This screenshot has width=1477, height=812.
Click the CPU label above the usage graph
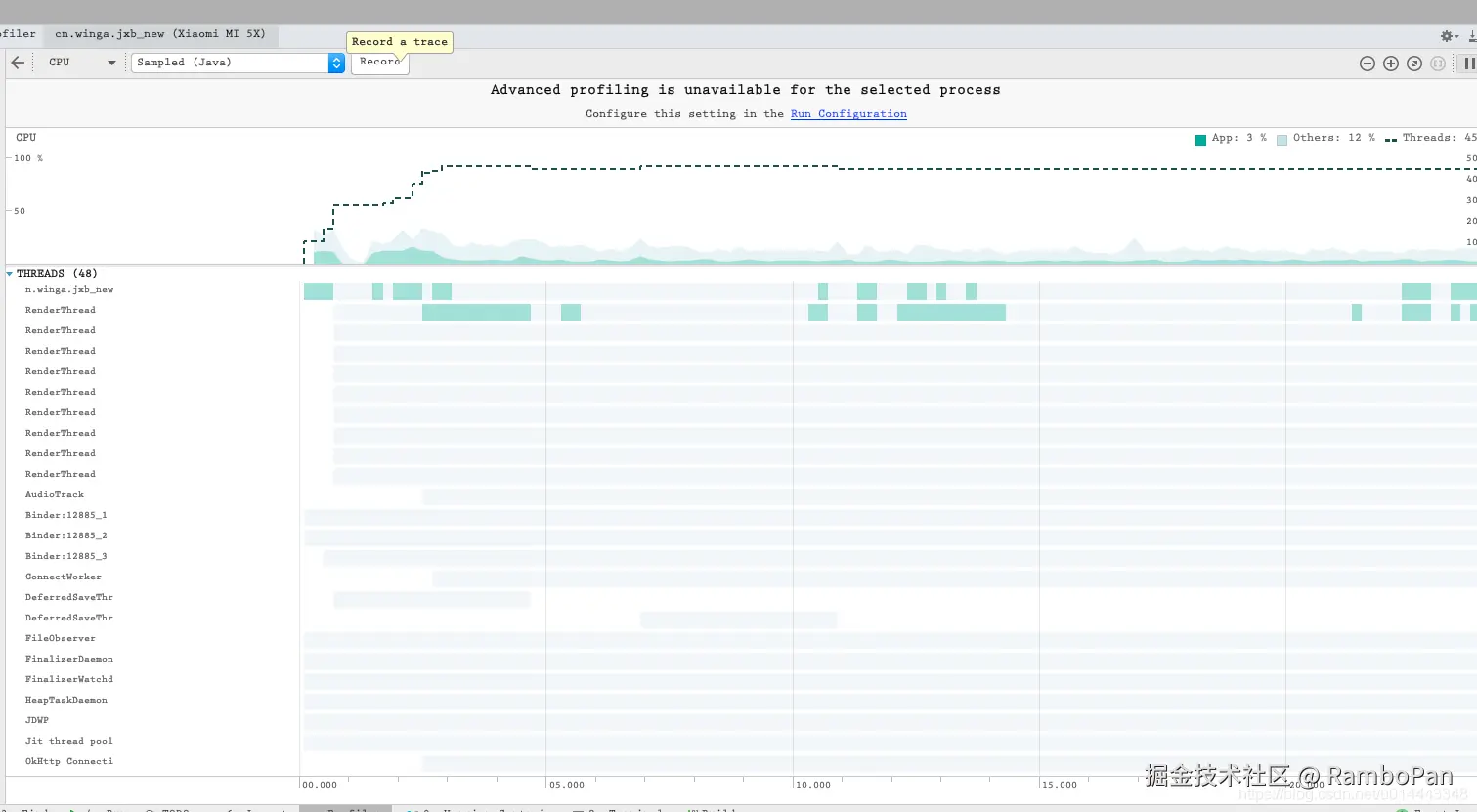(26, 138)
